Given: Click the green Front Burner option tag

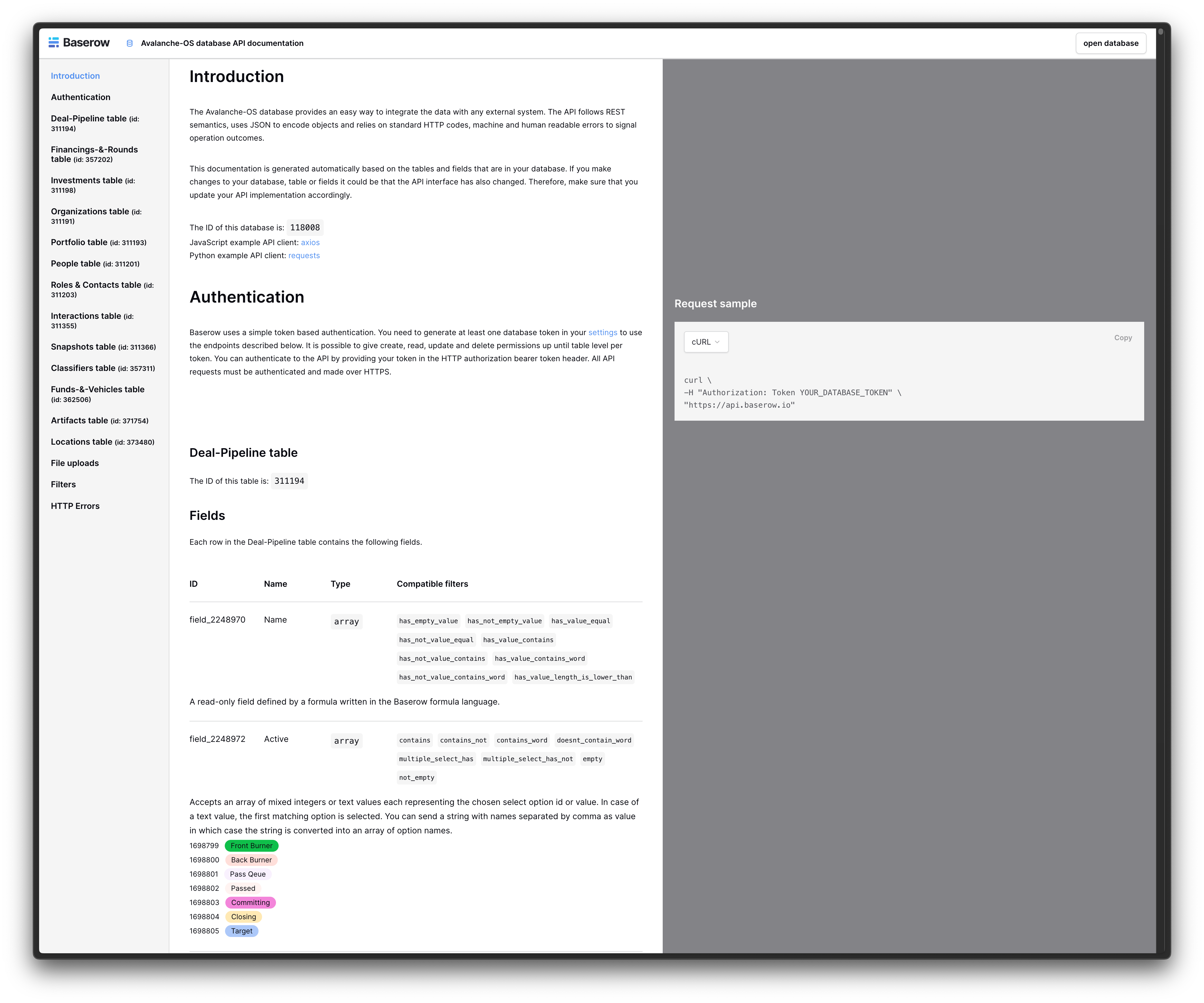Looking at the screenshot, I should (x=251, y=846).
